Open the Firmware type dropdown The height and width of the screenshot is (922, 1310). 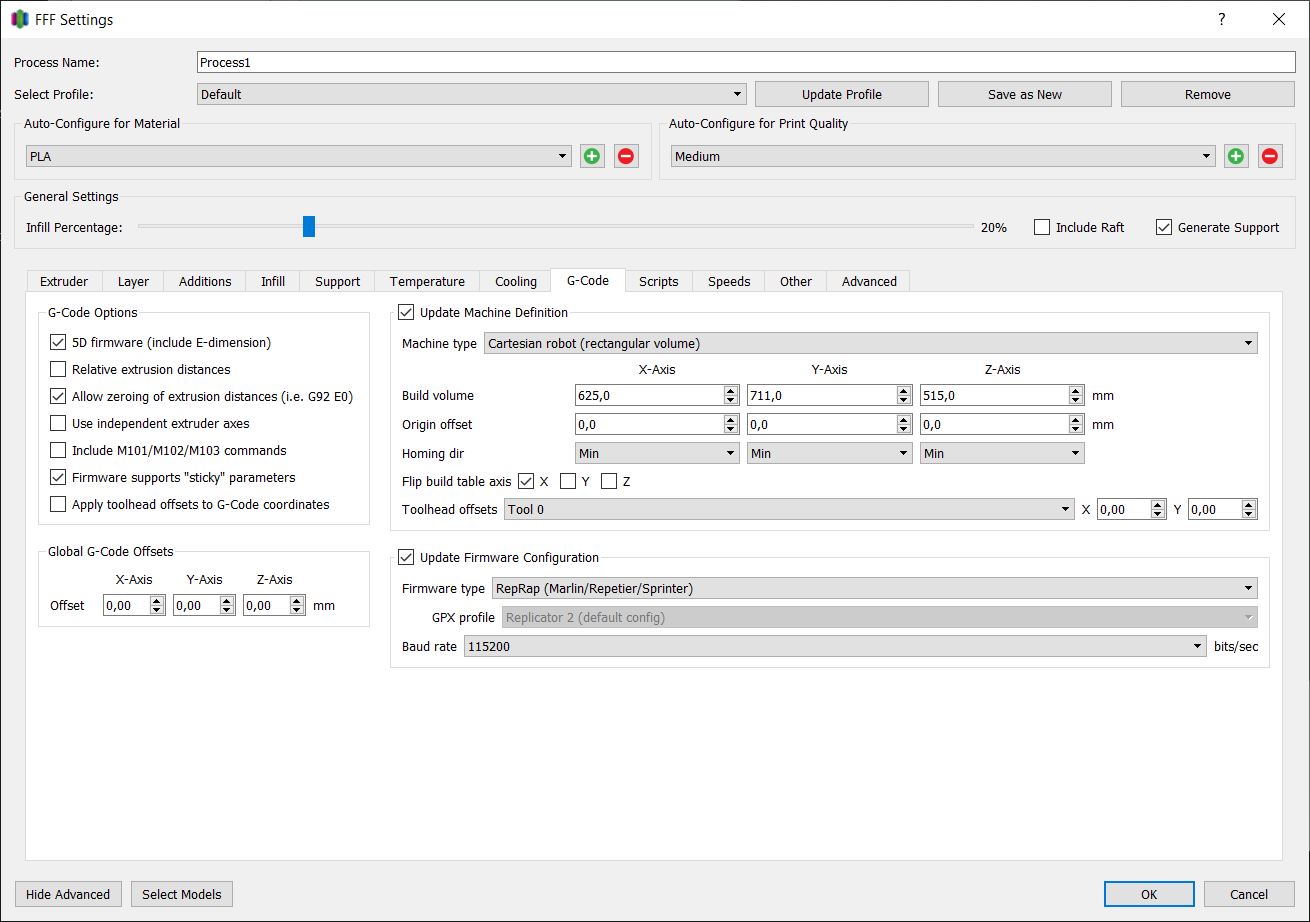click(x=875, y=588)
